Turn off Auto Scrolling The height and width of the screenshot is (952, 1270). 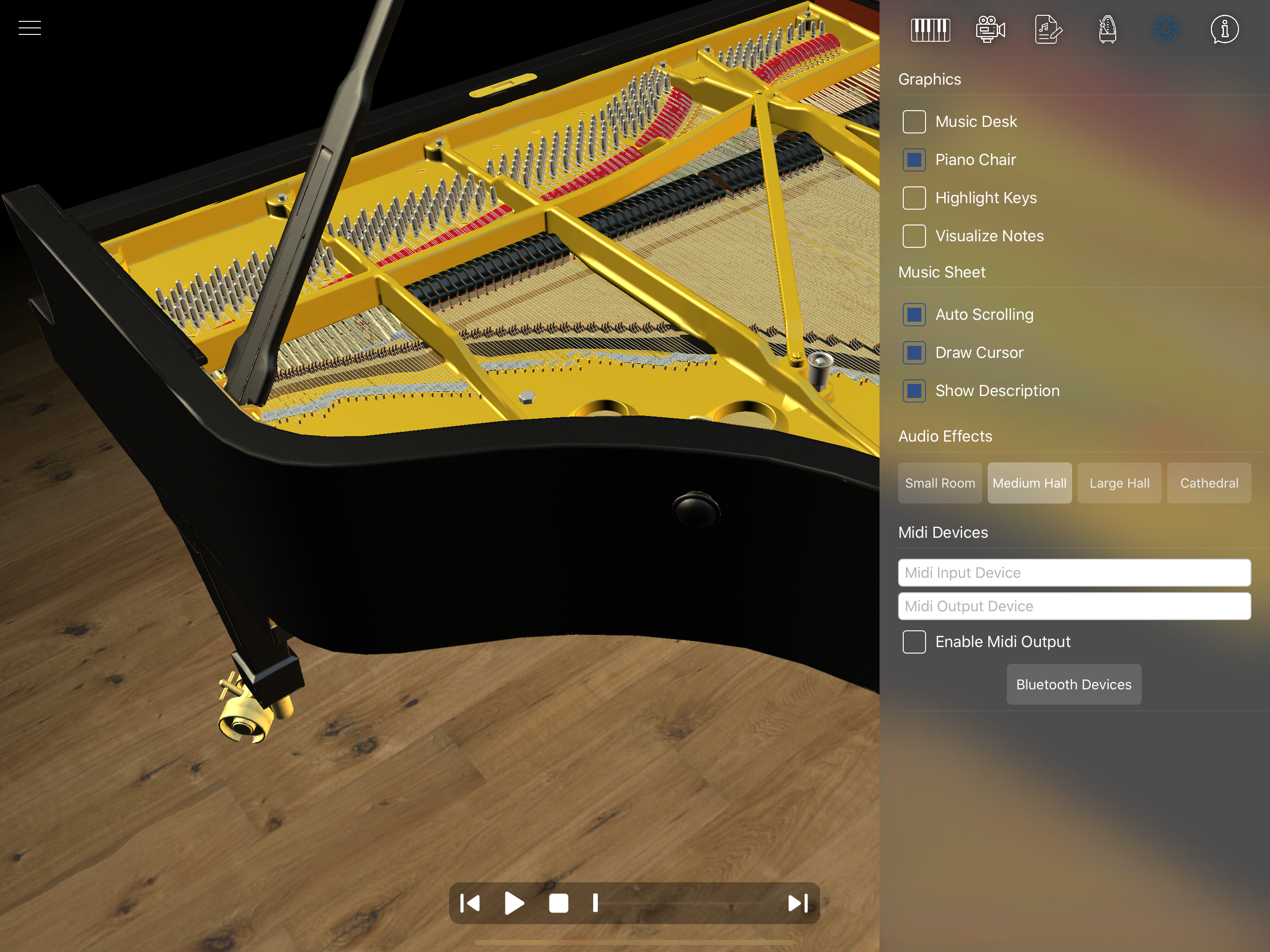pyautogui.click(x=914, y=315)
